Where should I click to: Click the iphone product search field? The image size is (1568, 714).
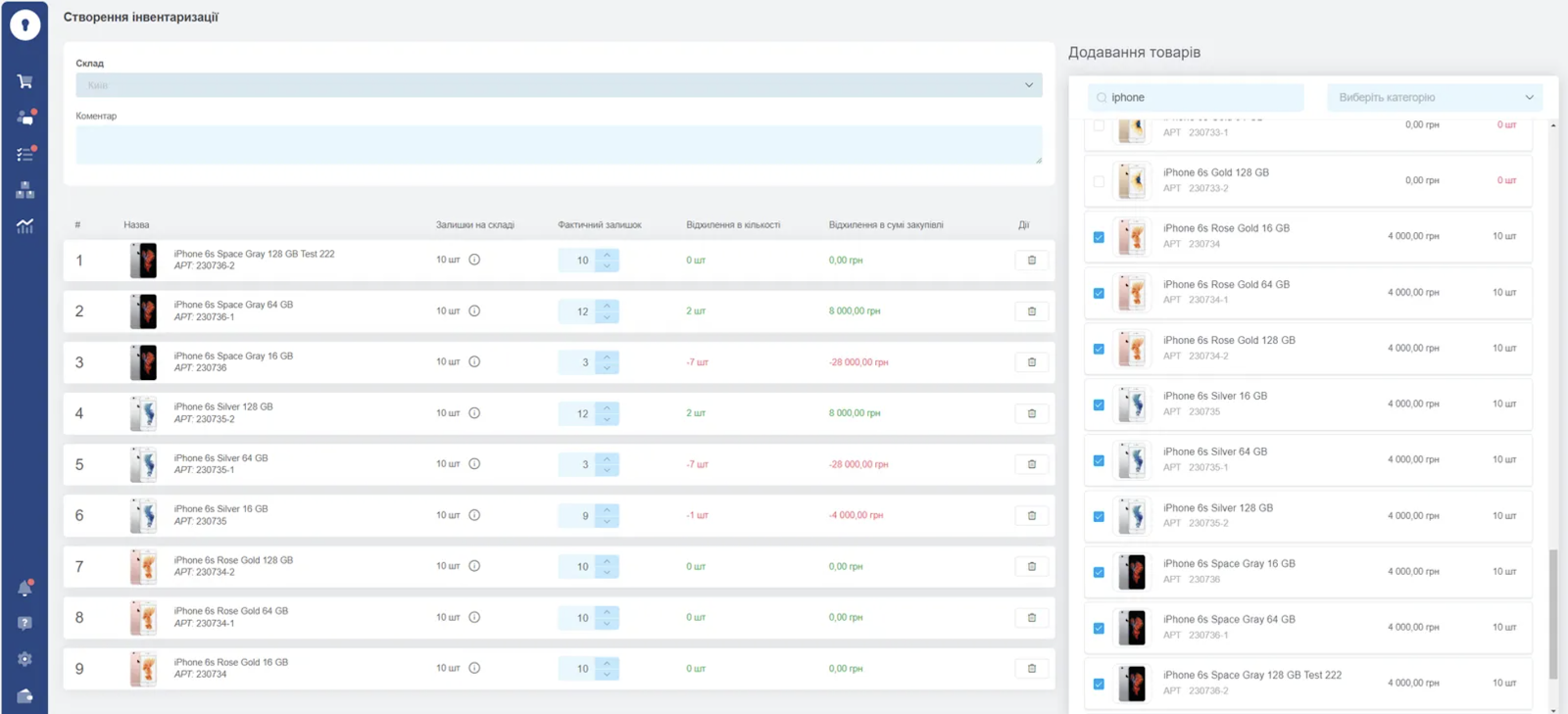[1196, 97]
